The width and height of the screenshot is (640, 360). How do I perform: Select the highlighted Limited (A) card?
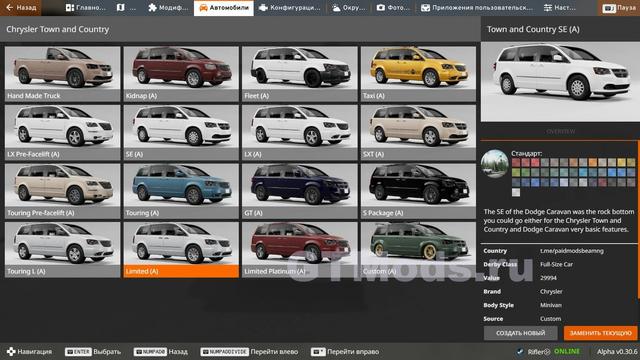[x=181, y=250]
